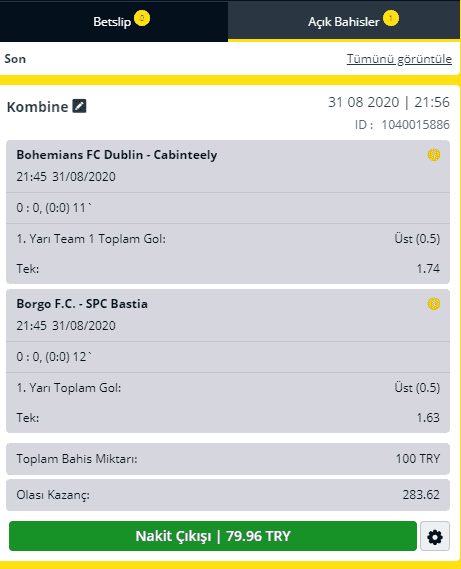Click the Toplam Bahis Miktarı row

228,459
